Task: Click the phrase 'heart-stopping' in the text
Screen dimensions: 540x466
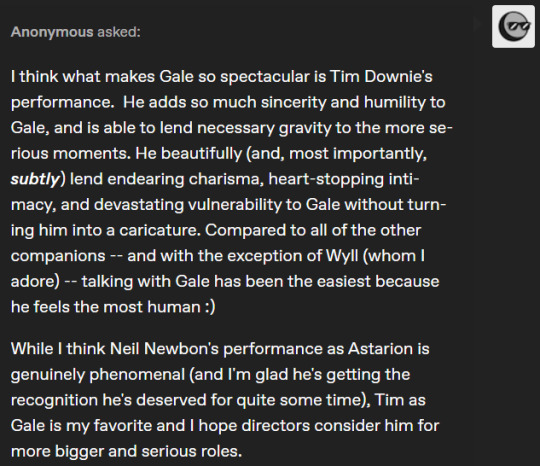Action: click(x=325, y=179)
